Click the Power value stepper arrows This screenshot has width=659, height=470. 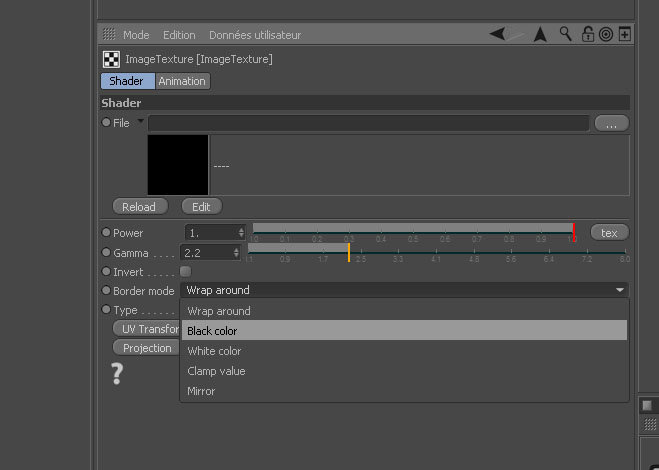(x=241, y=232)
